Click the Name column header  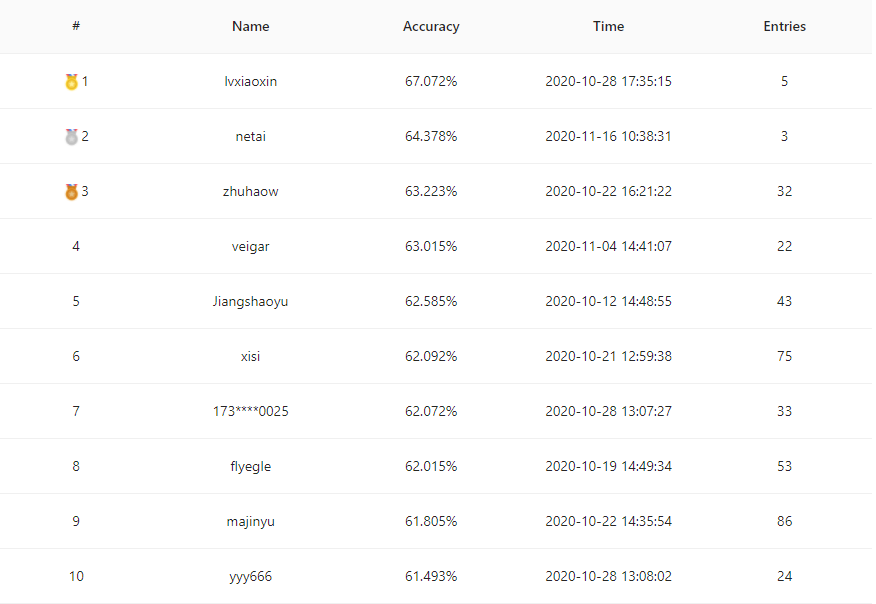[251, 27]
